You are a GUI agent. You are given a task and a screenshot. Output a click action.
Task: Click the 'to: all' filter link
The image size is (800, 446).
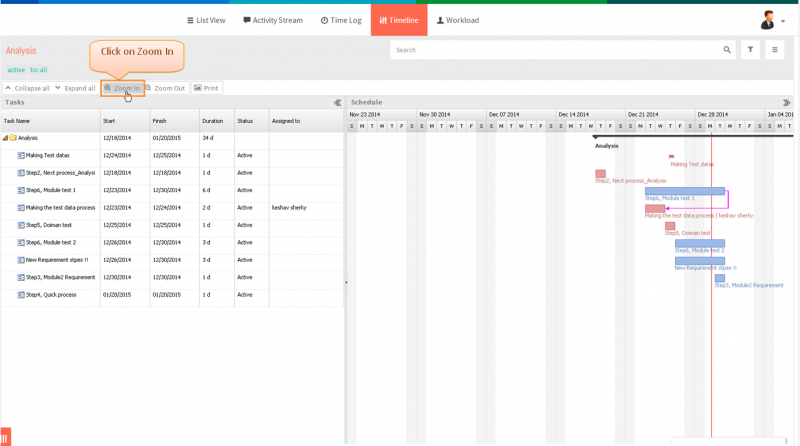(x=38, y=70)
